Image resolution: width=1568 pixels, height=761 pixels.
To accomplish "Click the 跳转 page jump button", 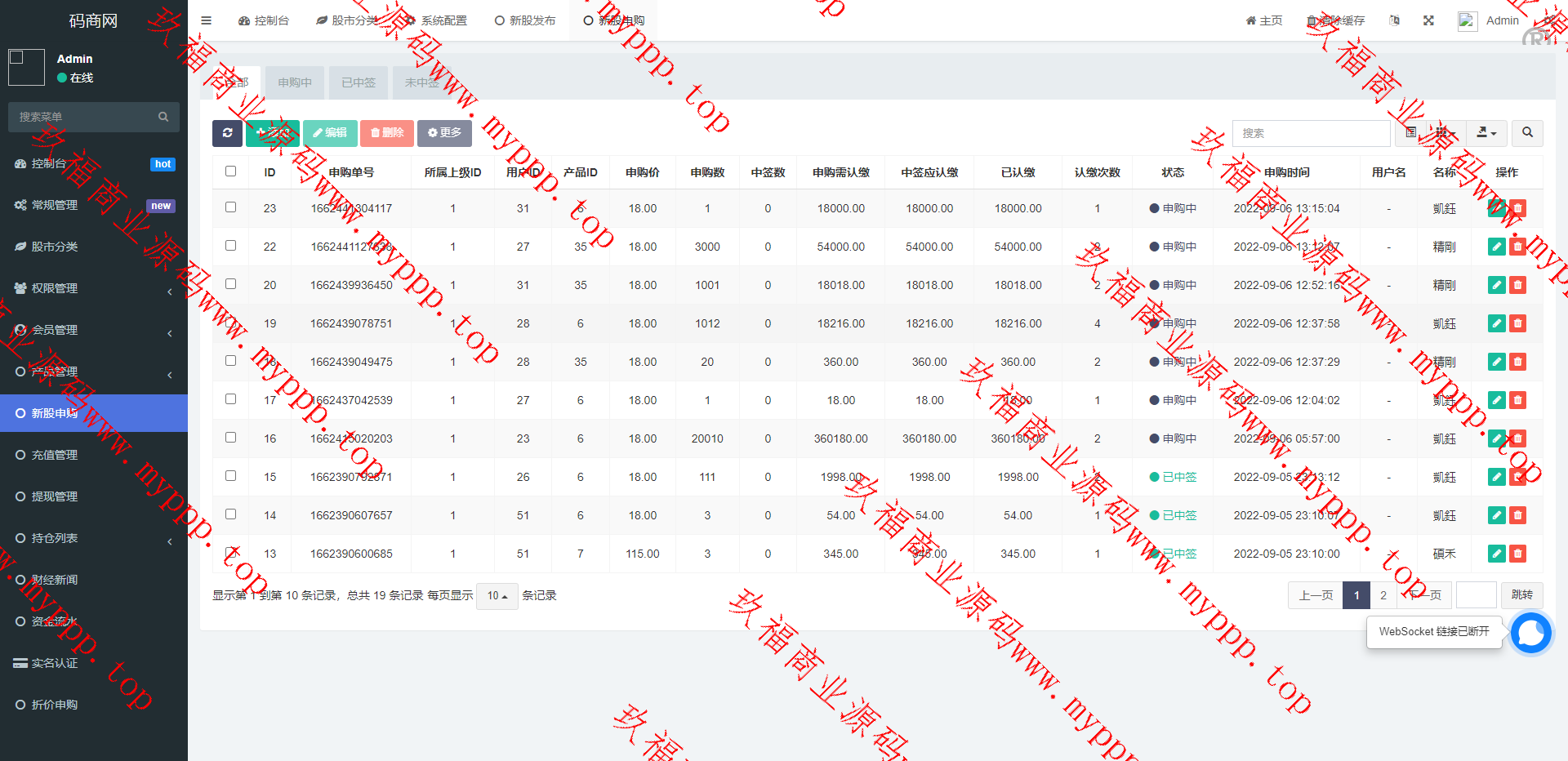I will (1521, 595).
